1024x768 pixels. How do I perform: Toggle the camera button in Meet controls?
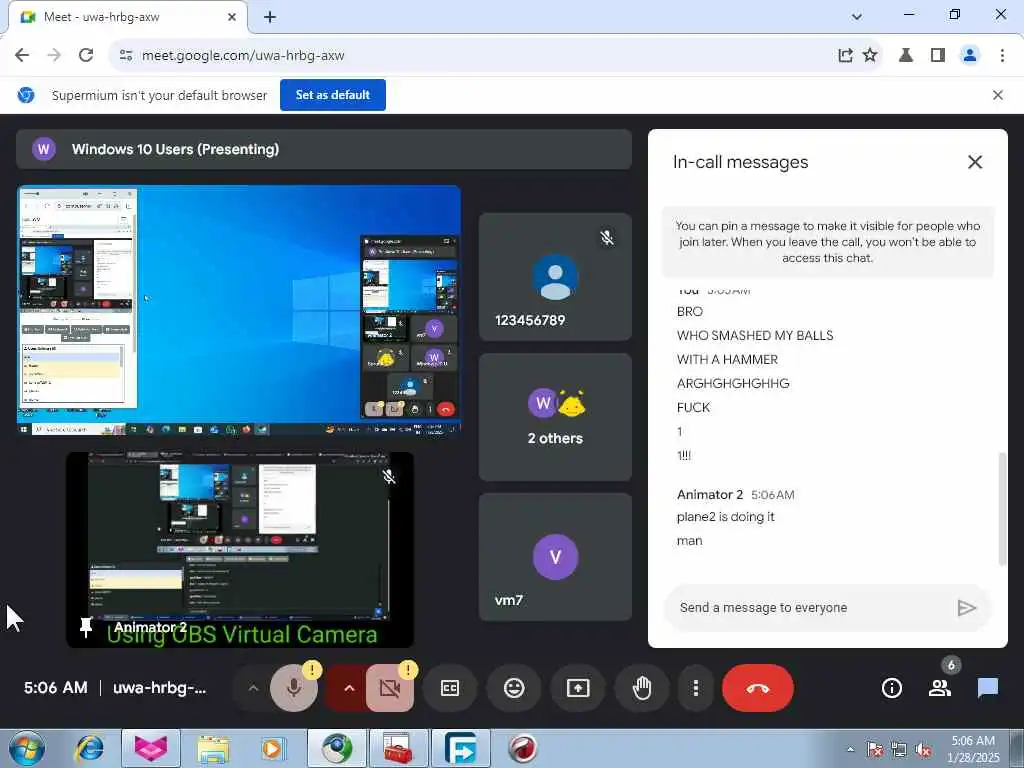pyautogui.click(x=390, y=688)
